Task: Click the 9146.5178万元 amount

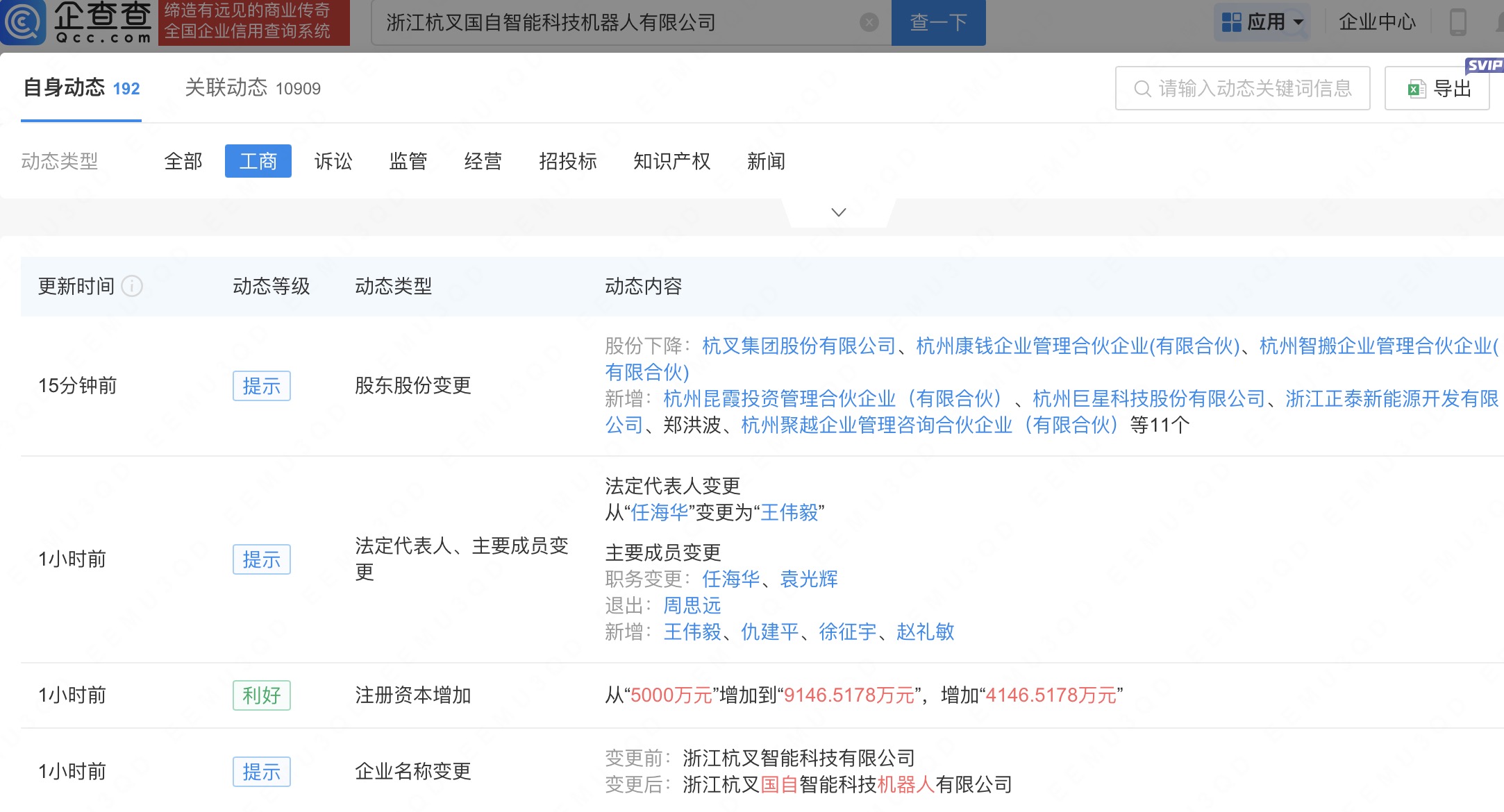Action: [849, 695]
